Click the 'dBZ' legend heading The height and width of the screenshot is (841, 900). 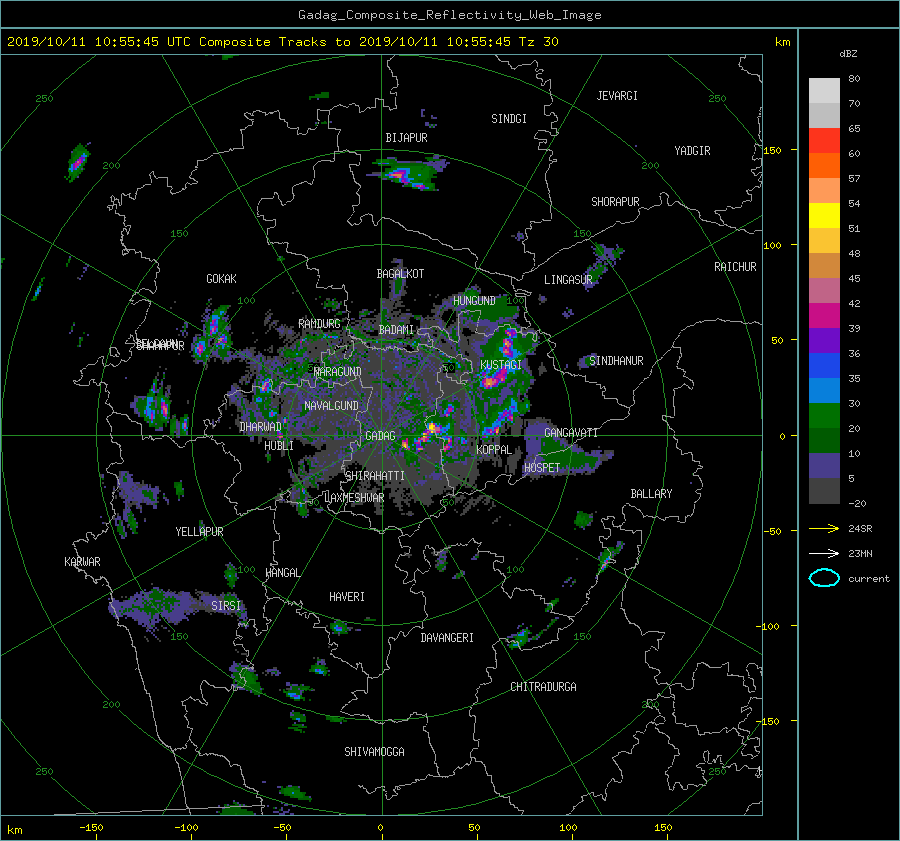tap(848, 53)
